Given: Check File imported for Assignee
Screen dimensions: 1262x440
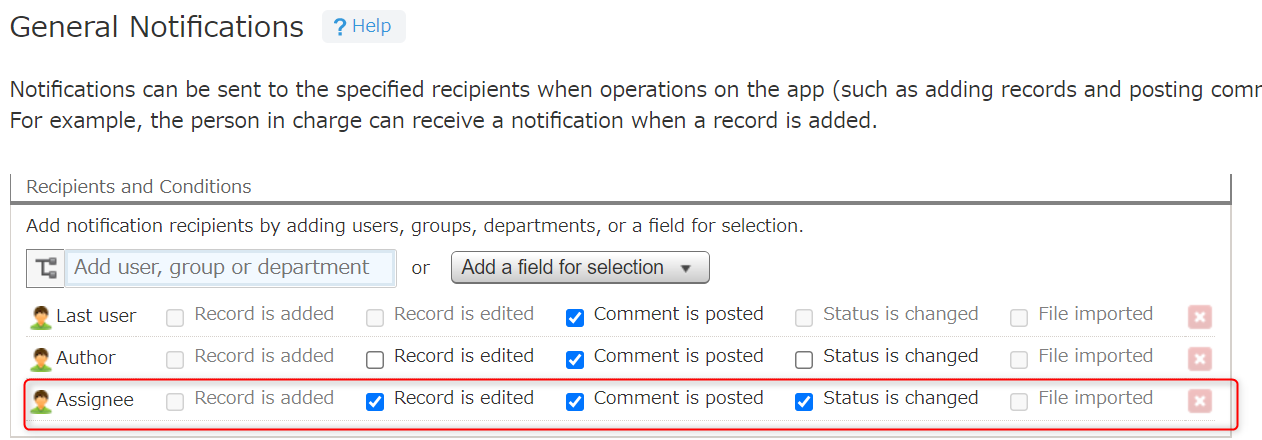Looking at the screenshot, I should pyautogui.click(x=1019, y=402).
